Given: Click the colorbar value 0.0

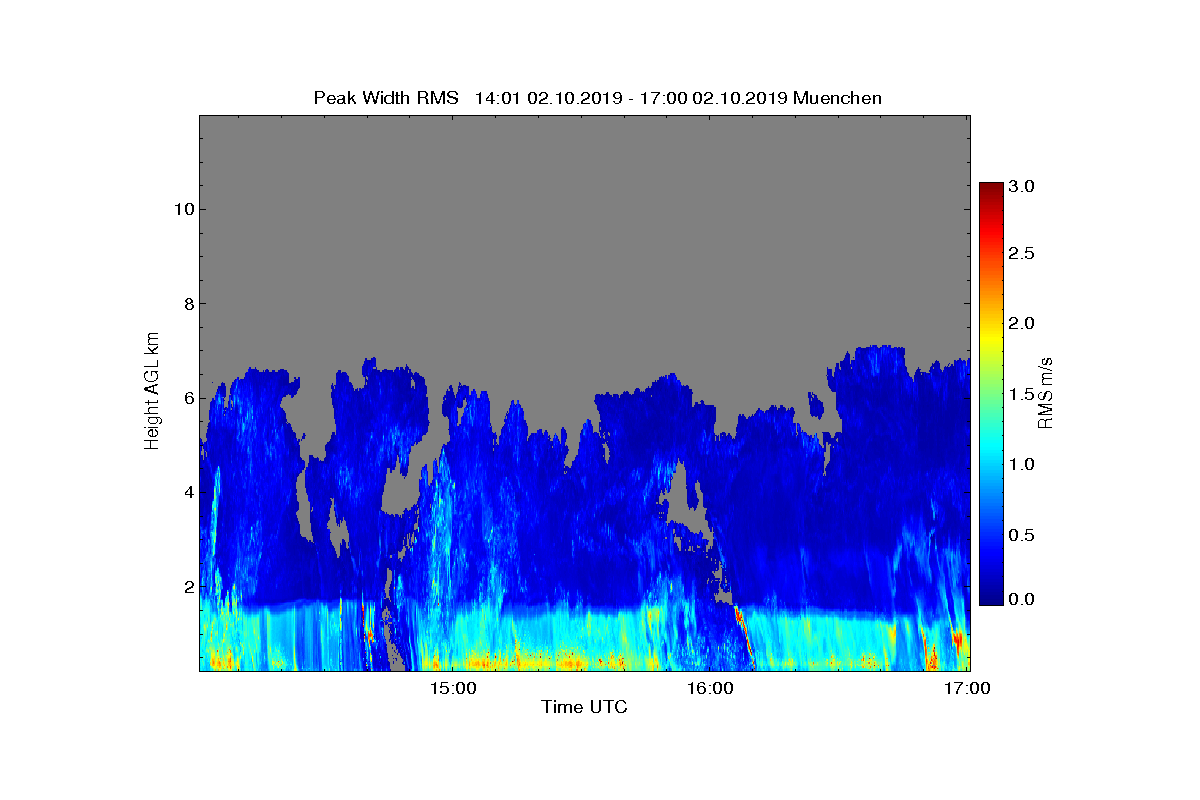Looking at the screenshot, I should 1022,599.
